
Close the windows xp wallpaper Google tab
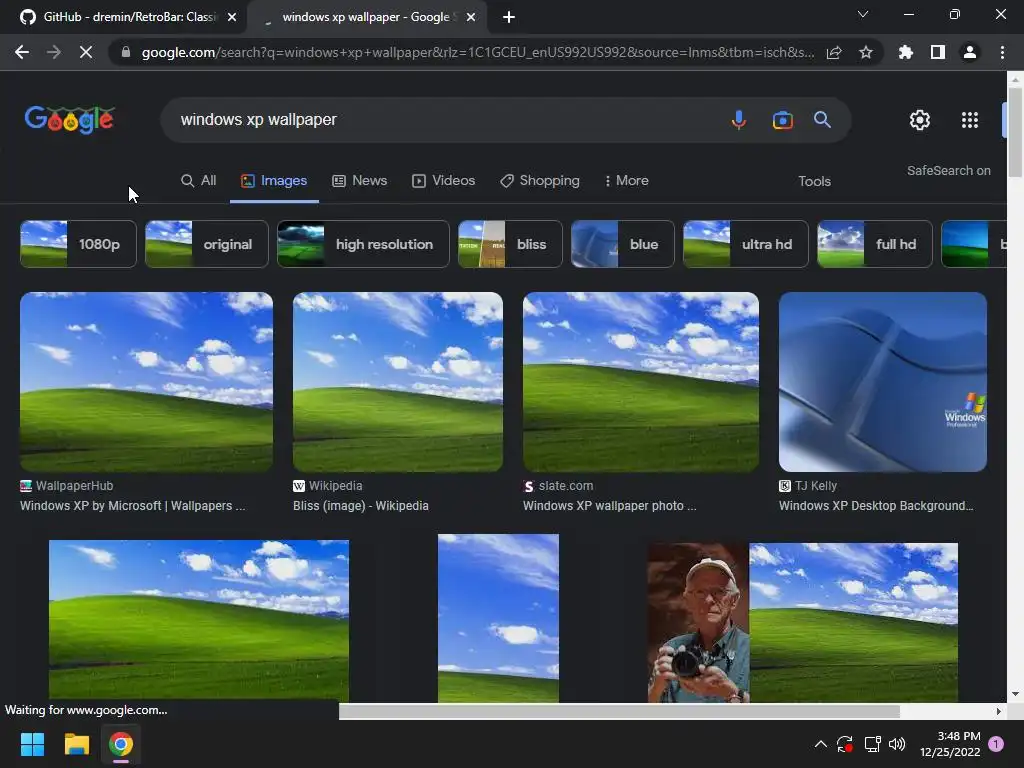[471, 17]
